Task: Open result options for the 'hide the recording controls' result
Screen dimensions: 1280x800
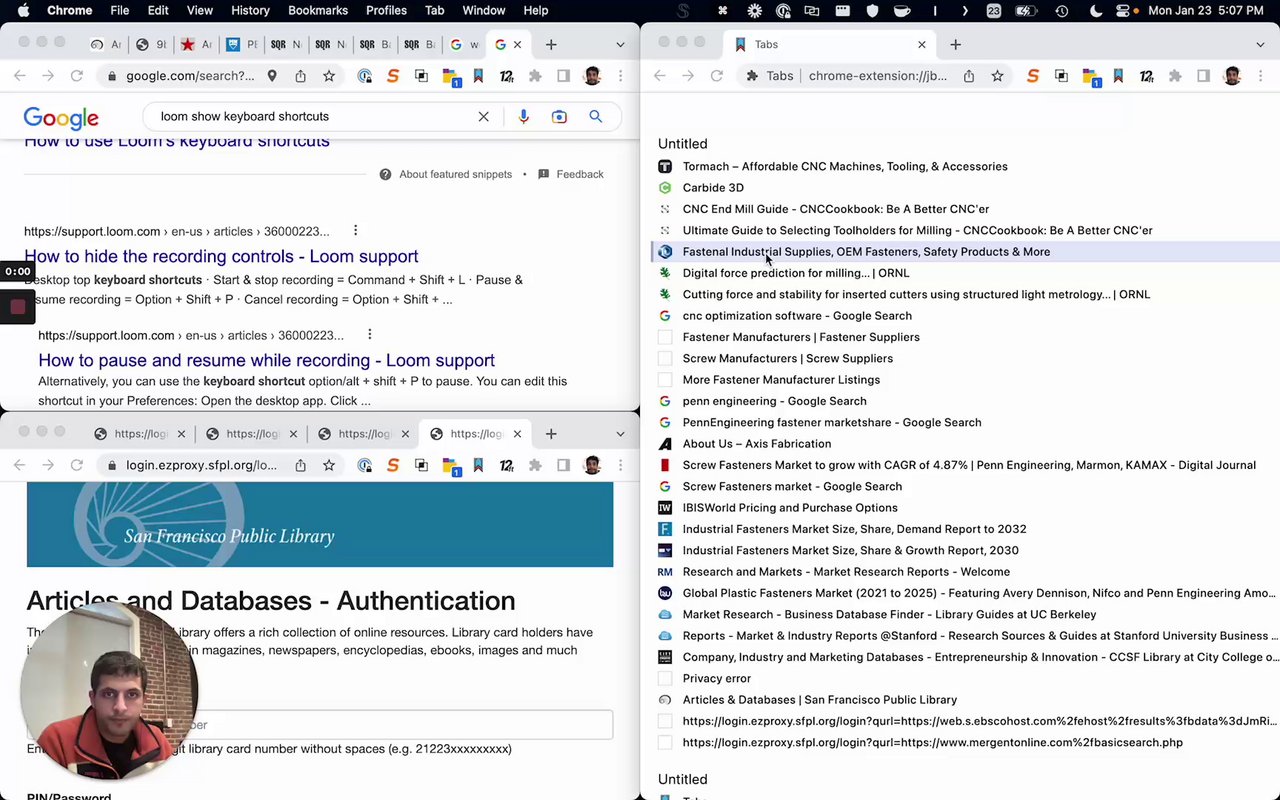Action: pos(355,231)
